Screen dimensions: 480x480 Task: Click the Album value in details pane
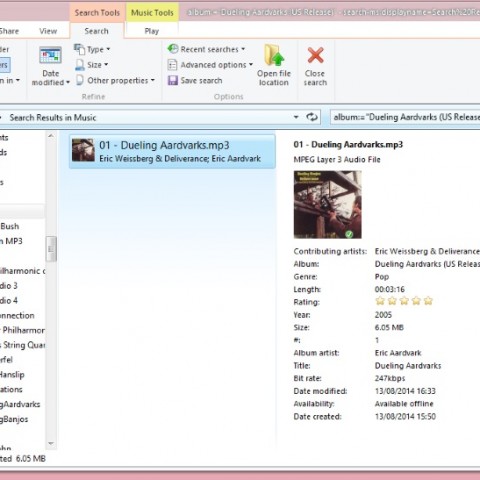pyautogui.click(x=427, y=264)
